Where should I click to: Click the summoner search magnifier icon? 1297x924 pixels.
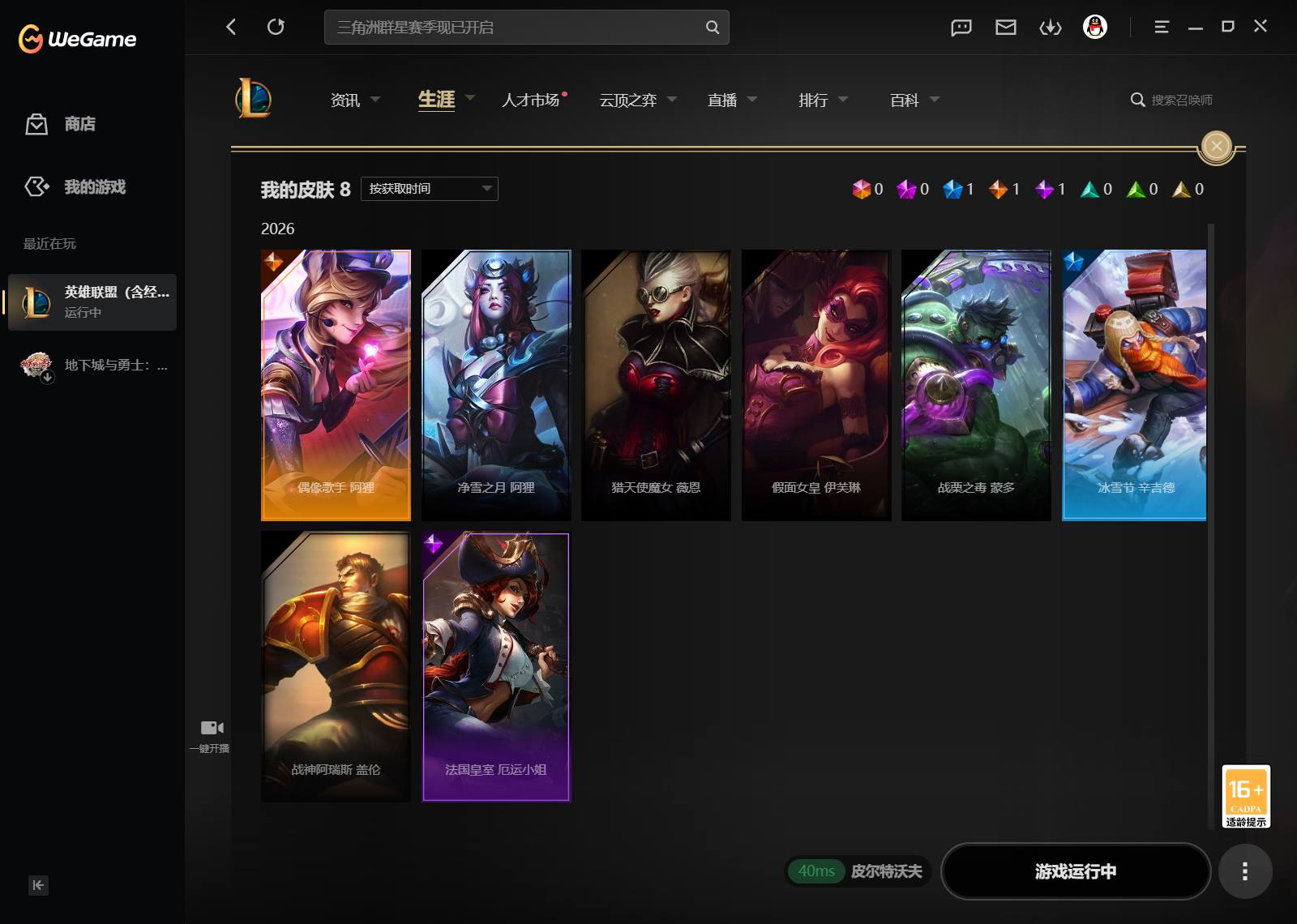point(1138,100)
